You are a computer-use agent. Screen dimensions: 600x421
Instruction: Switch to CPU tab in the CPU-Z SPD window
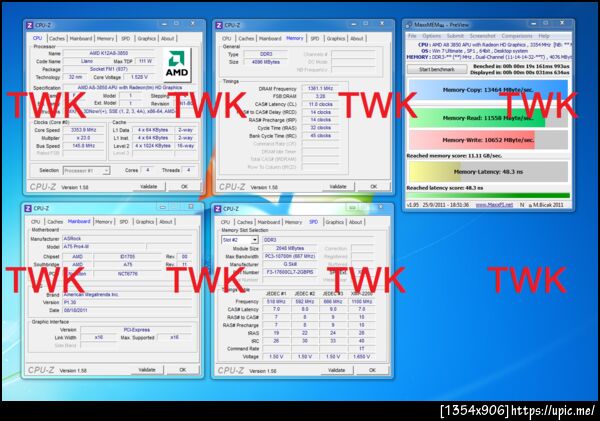click(225, 222)
